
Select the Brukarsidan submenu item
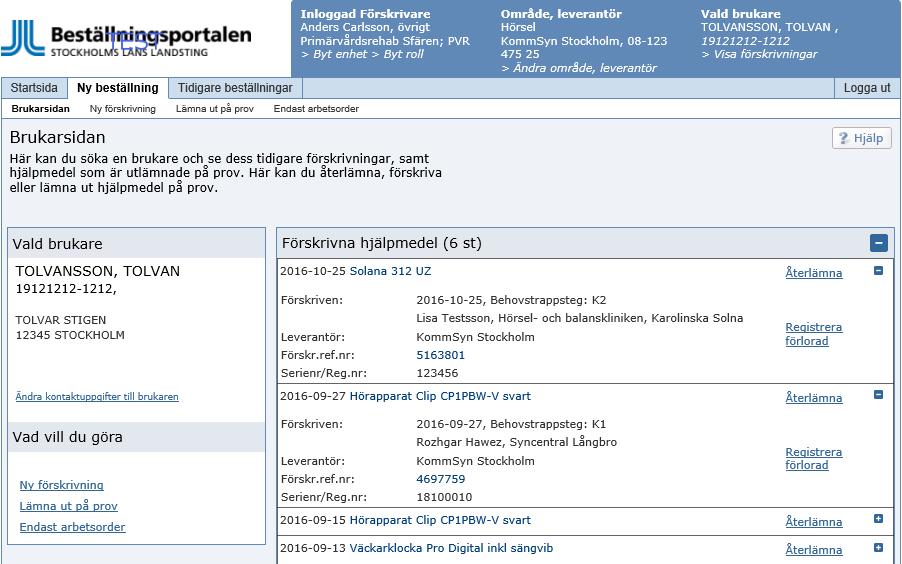(40, 109)
